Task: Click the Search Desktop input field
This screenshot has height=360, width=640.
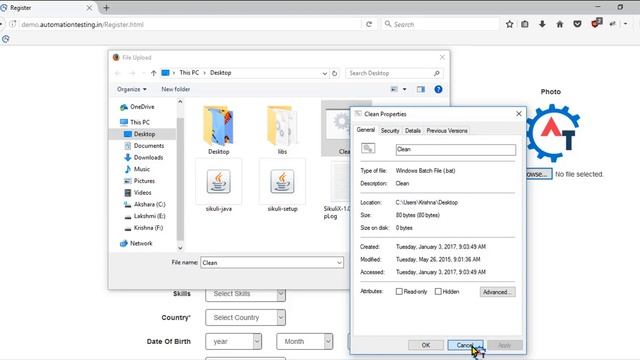Action: [394, 73]
